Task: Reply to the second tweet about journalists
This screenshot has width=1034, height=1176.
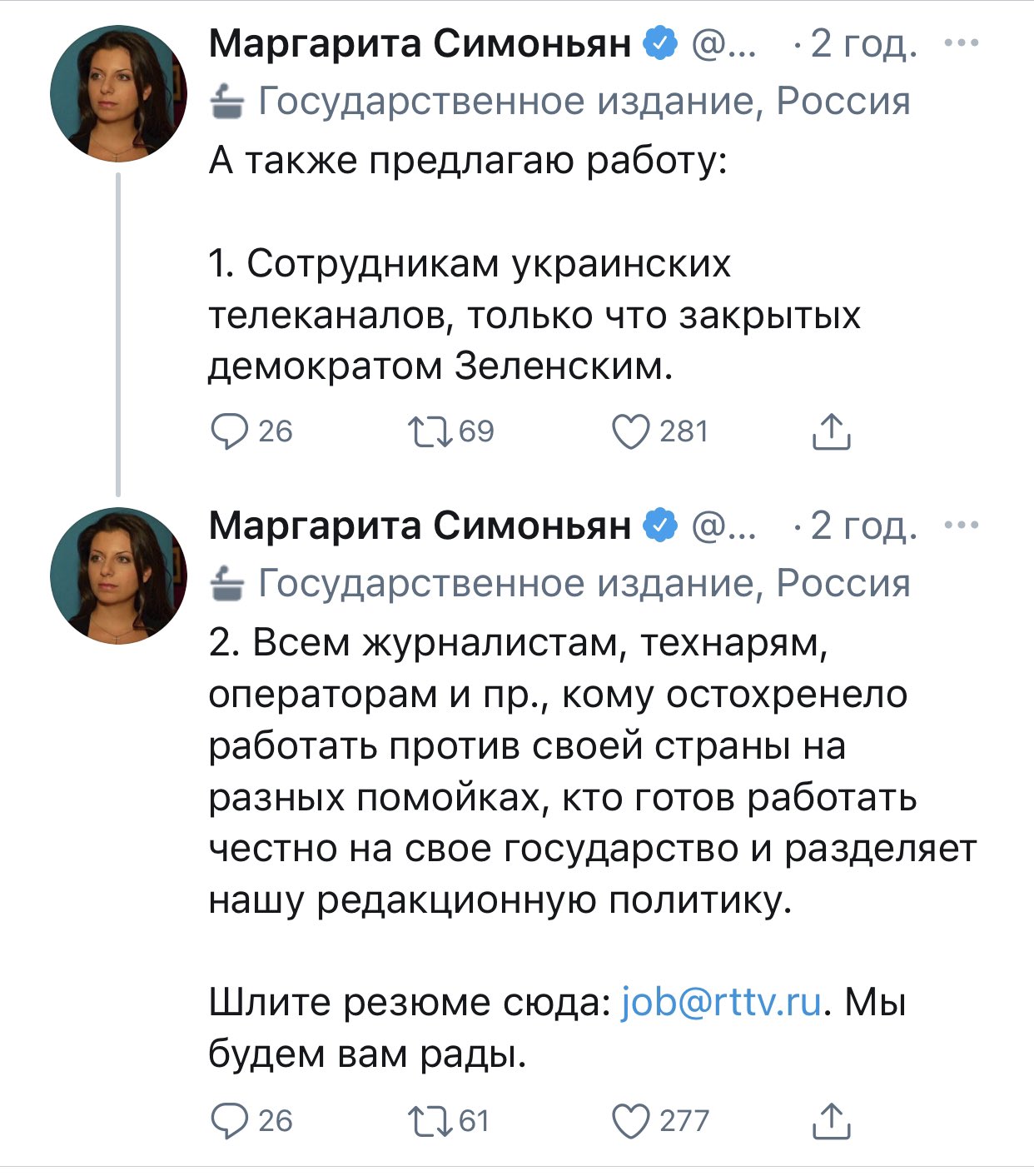Action: tap(230, 1121)
